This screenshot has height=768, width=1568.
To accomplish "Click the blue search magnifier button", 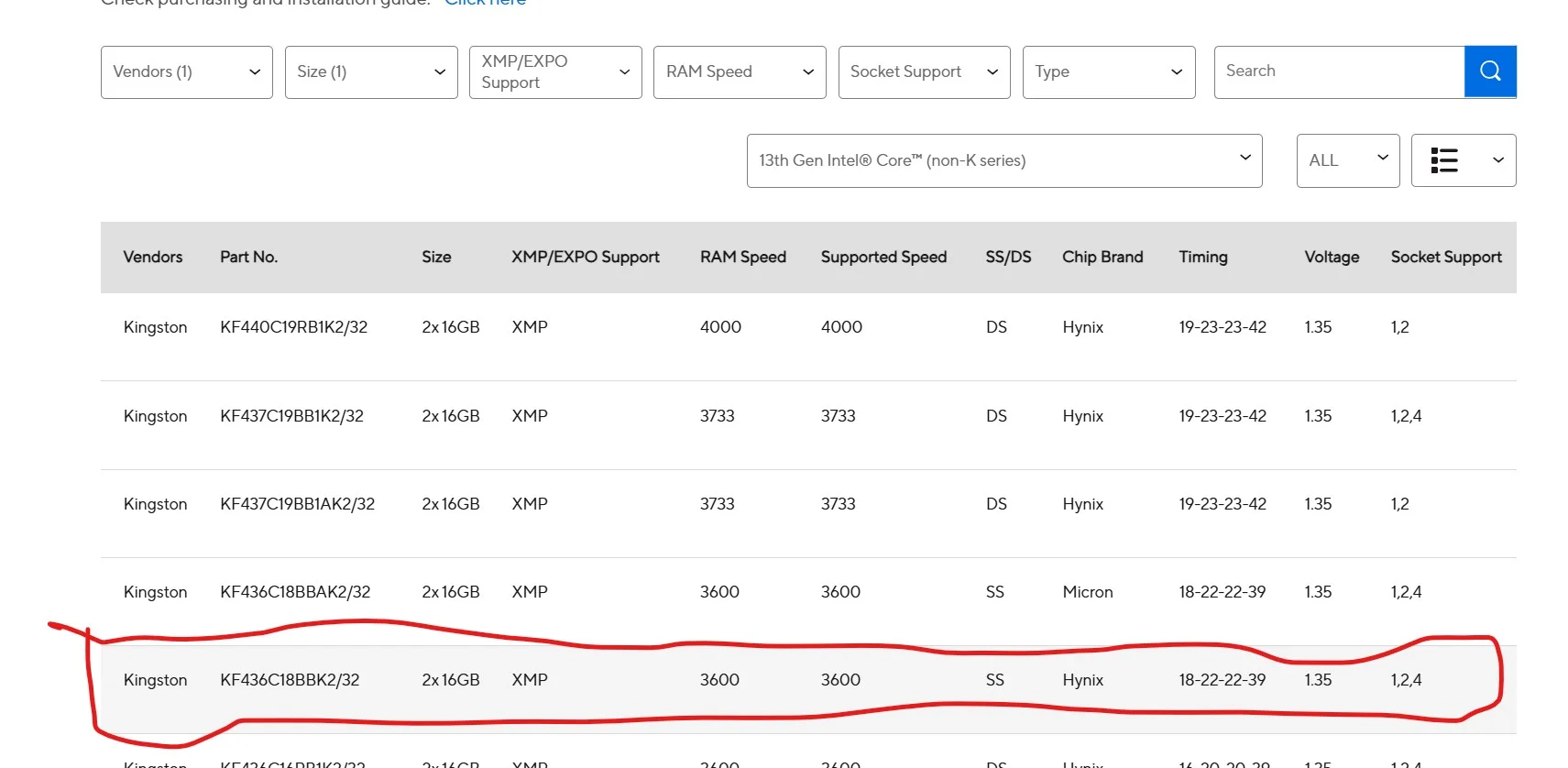I will tap(1489, 71).
